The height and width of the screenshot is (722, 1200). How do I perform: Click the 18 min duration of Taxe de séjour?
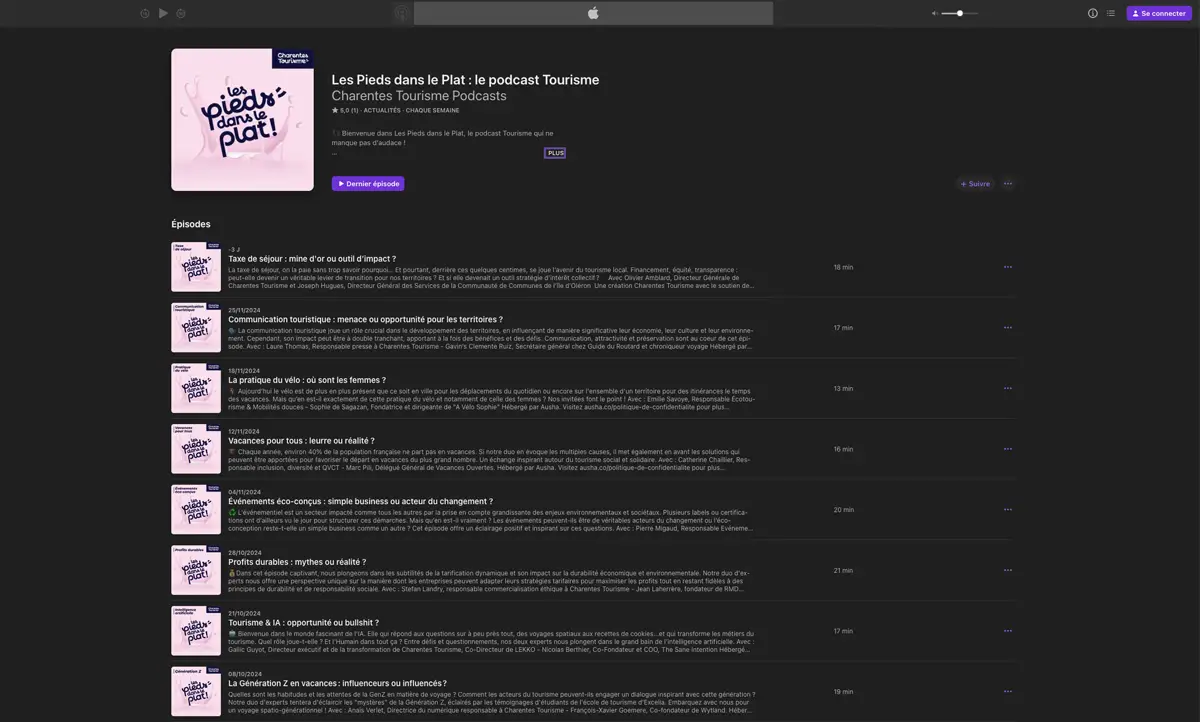843,267
